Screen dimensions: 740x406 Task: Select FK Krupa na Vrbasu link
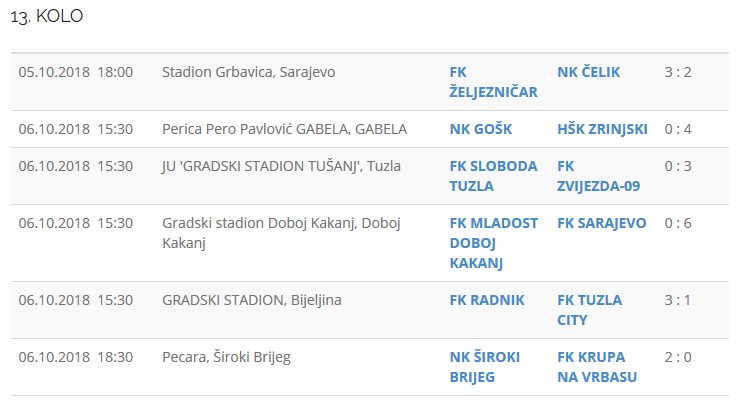tap(597, 367)
